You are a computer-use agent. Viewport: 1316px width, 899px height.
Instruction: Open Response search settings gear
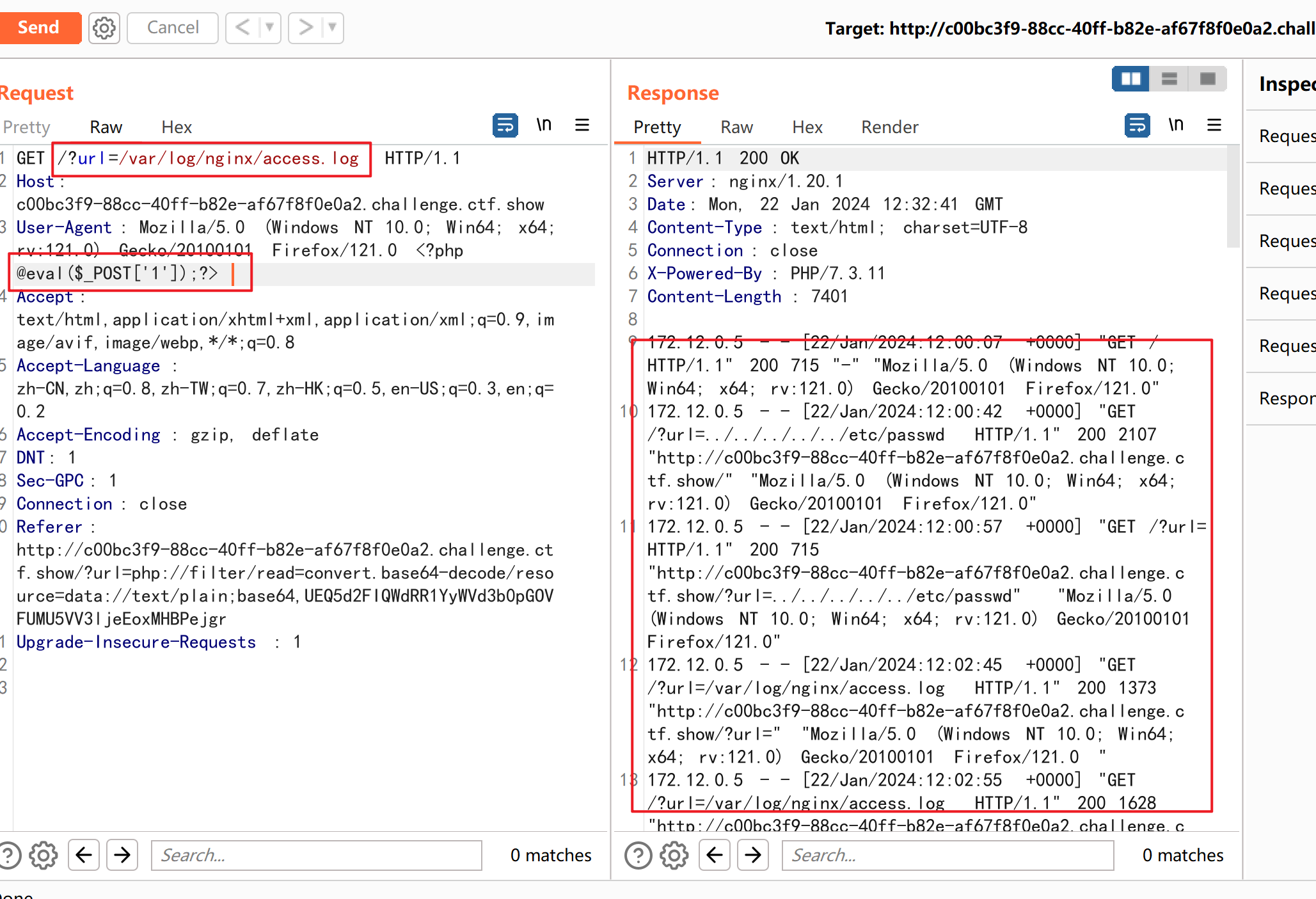click(674, 855)
